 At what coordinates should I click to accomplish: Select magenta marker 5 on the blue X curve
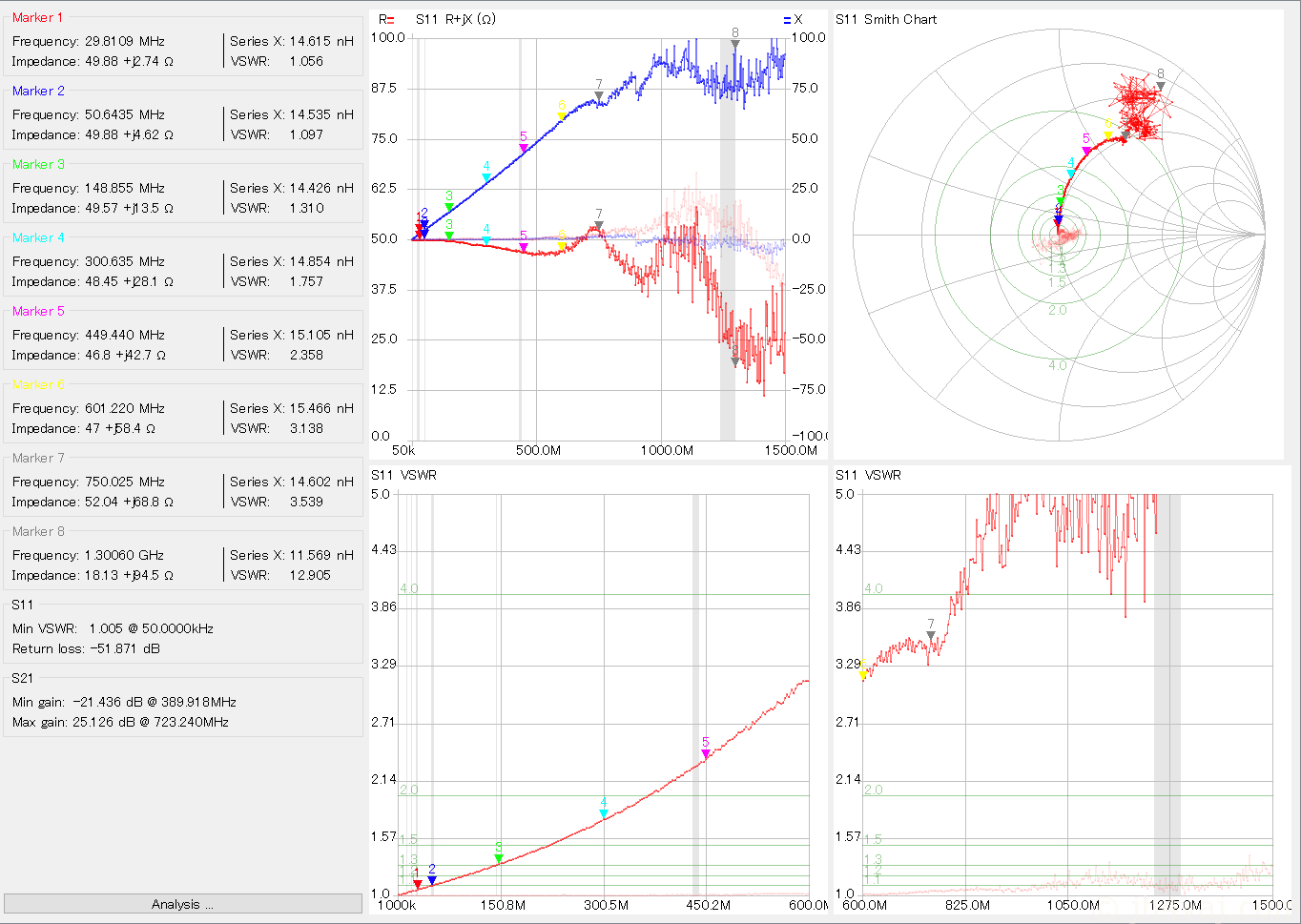524,149
